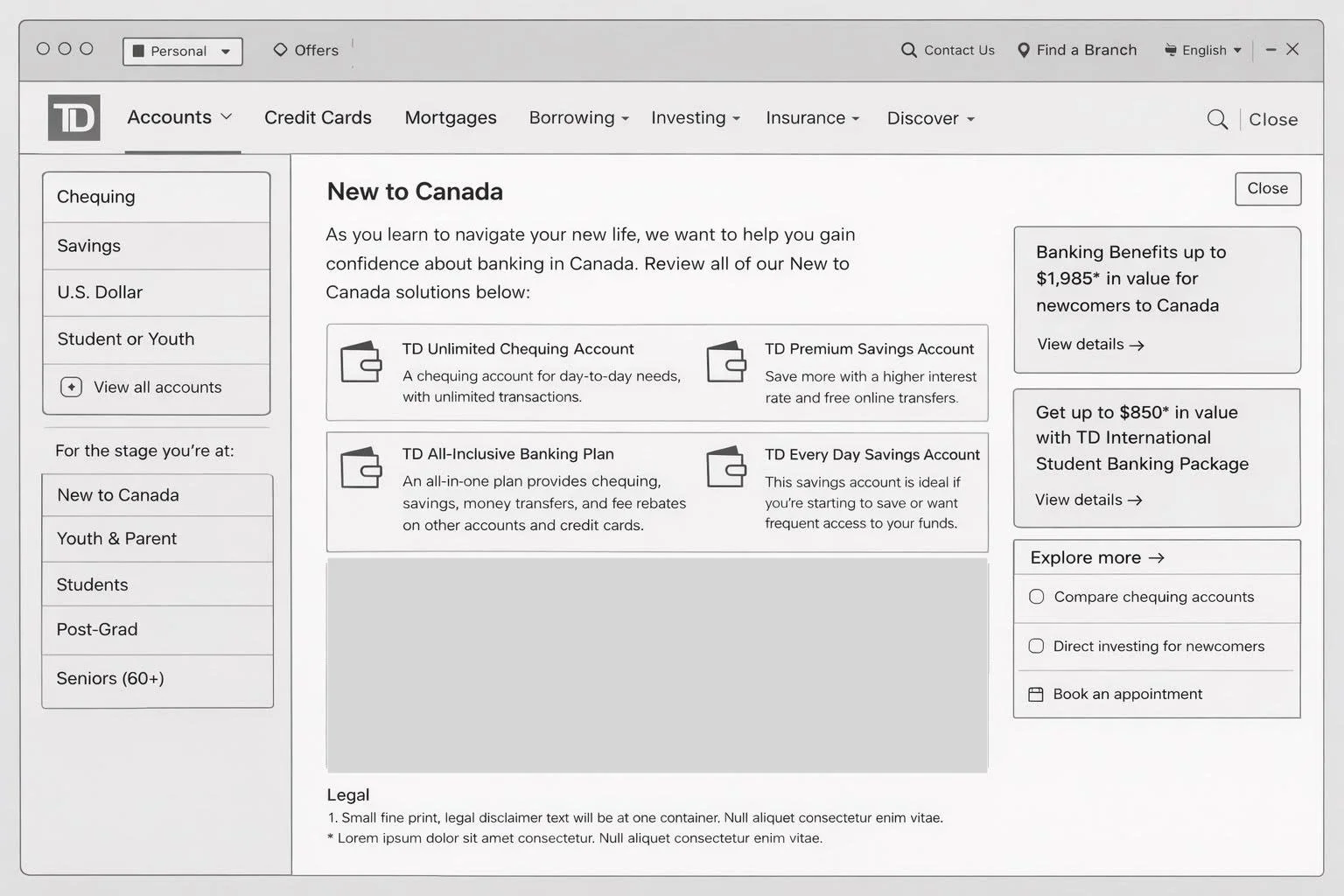Choose the Seniors (60+) stage

click(x=157, y=680)
